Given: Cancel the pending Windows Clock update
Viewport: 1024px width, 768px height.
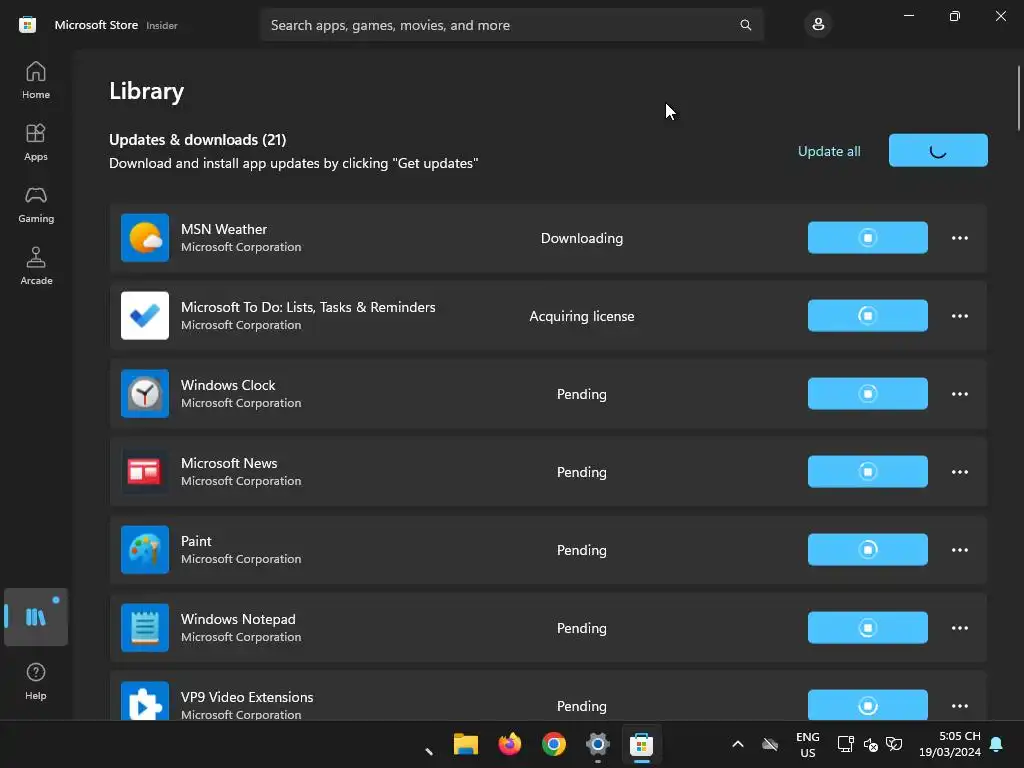Looking at the screenshot, I should (x=867, y=394).
